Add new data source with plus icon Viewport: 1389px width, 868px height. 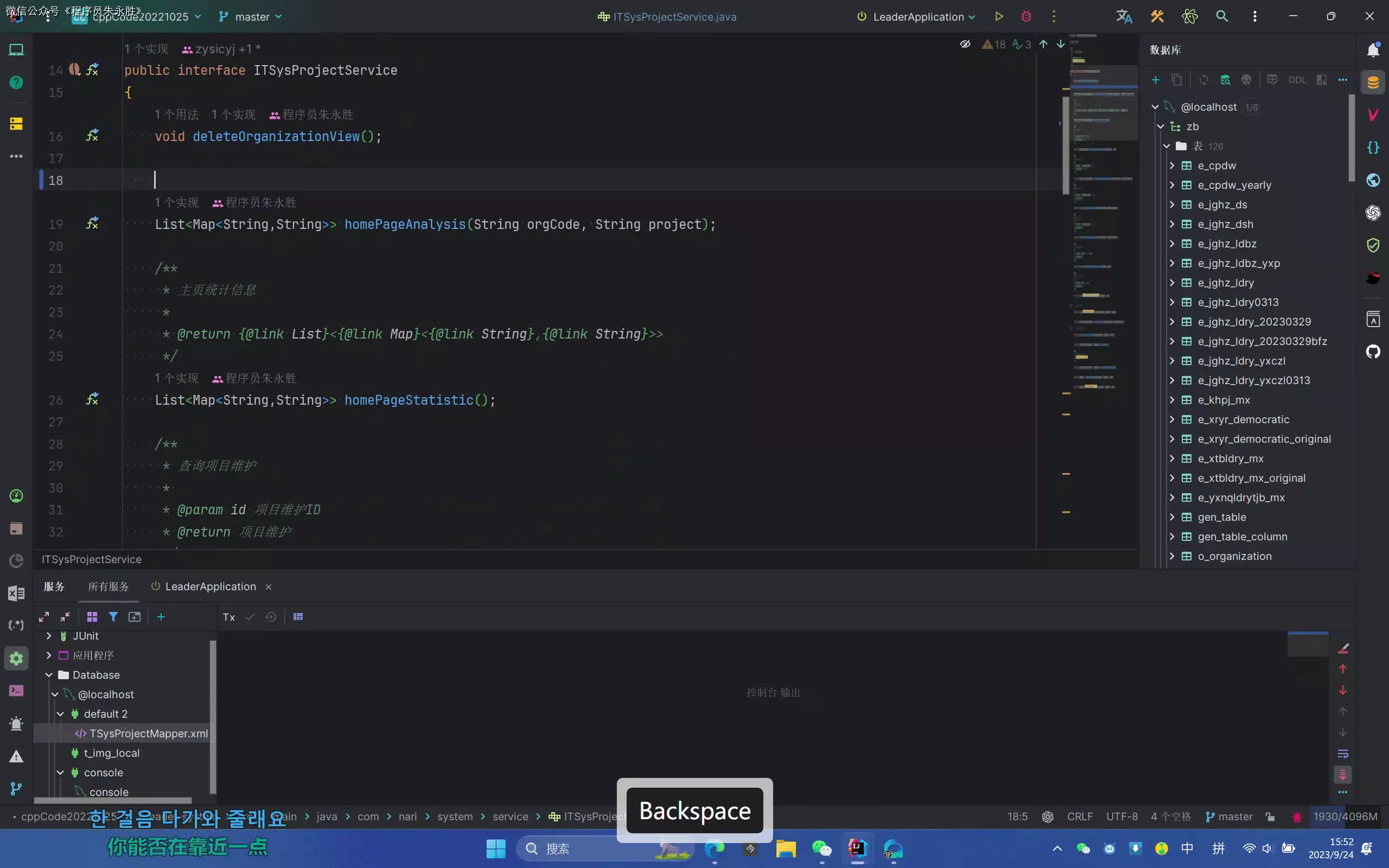1155,80
